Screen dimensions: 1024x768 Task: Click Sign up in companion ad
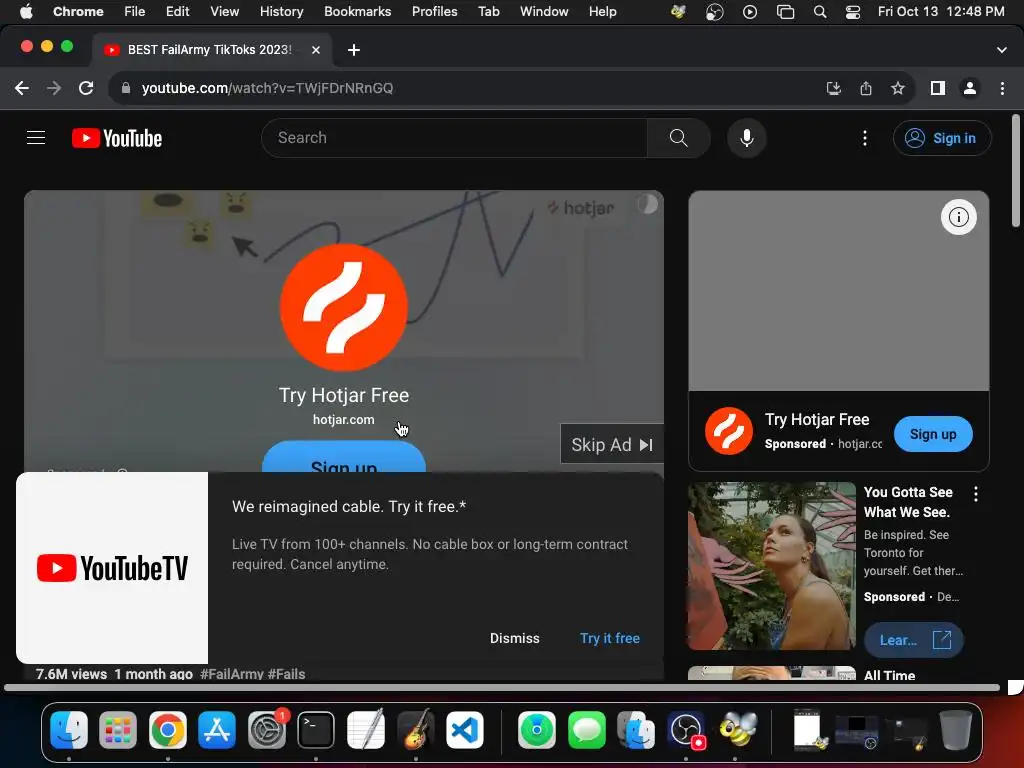[933, 434]
